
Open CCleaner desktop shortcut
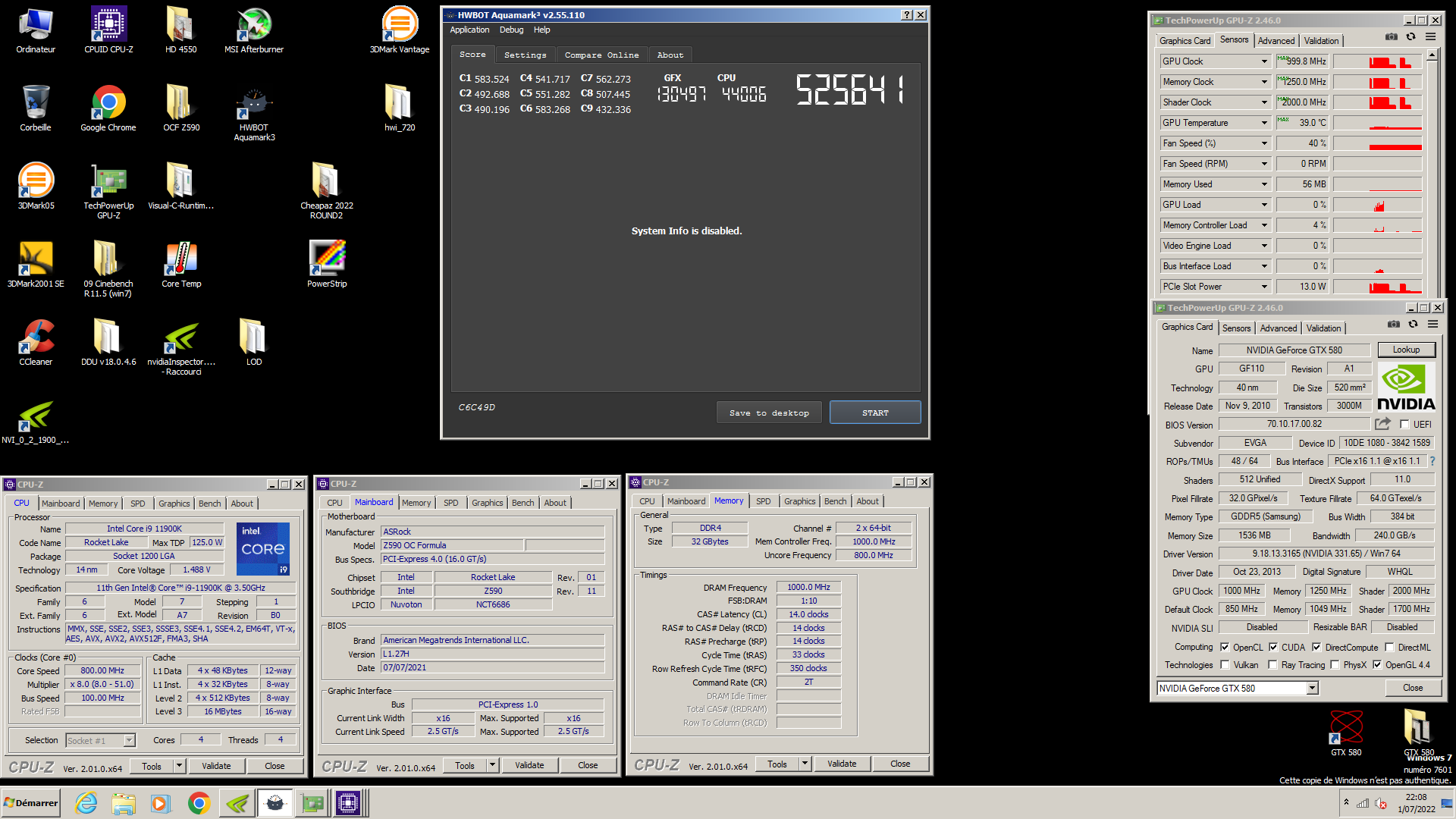pos(36,343)
